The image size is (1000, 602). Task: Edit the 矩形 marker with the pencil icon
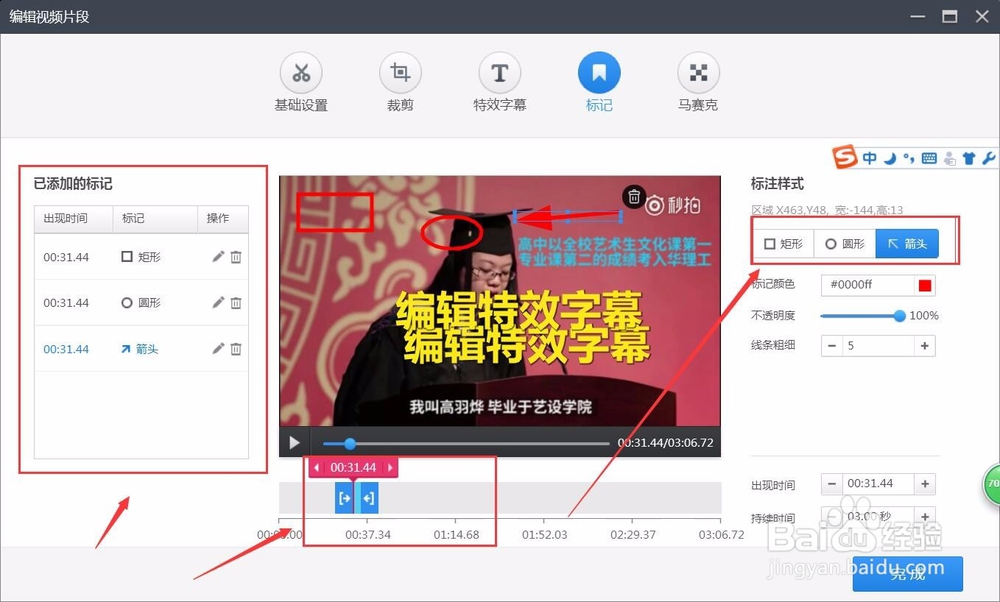218,256
